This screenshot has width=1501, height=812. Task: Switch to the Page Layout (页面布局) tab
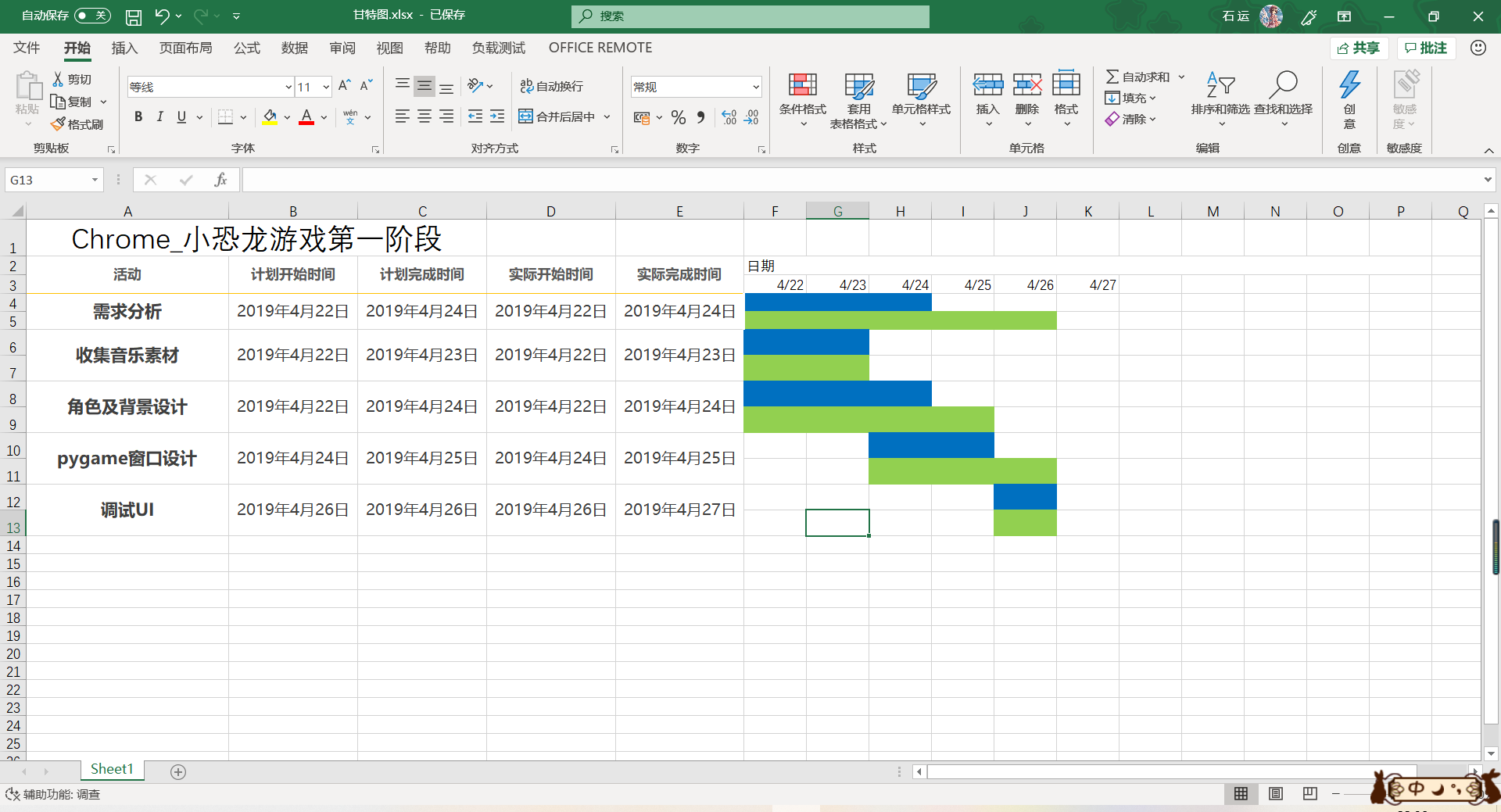point(186,48)
